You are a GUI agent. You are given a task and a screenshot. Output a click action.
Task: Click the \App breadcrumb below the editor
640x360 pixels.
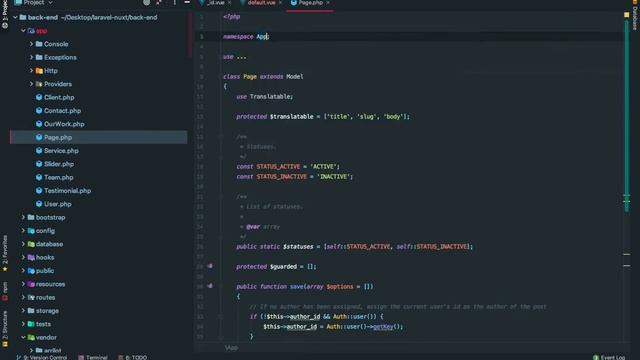(x=231, y=348)
